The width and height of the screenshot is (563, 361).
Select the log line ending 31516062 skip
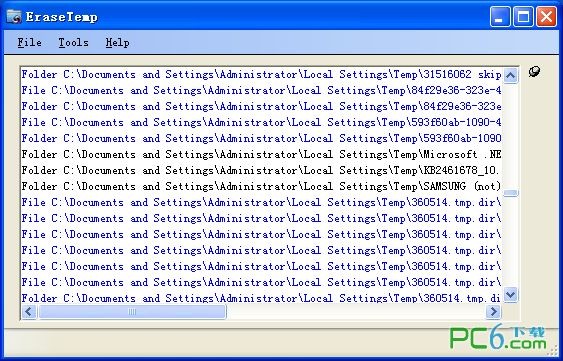pos(261,75)
